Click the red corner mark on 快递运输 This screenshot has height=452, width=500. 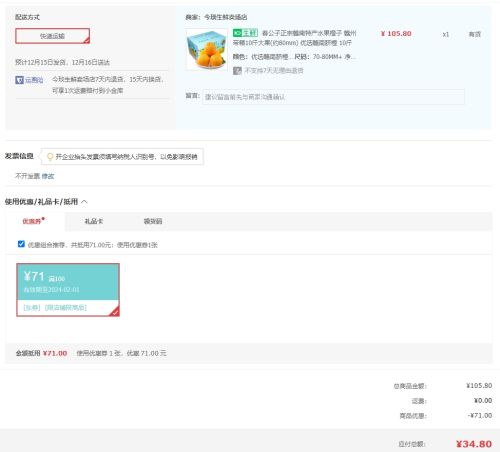87,41
